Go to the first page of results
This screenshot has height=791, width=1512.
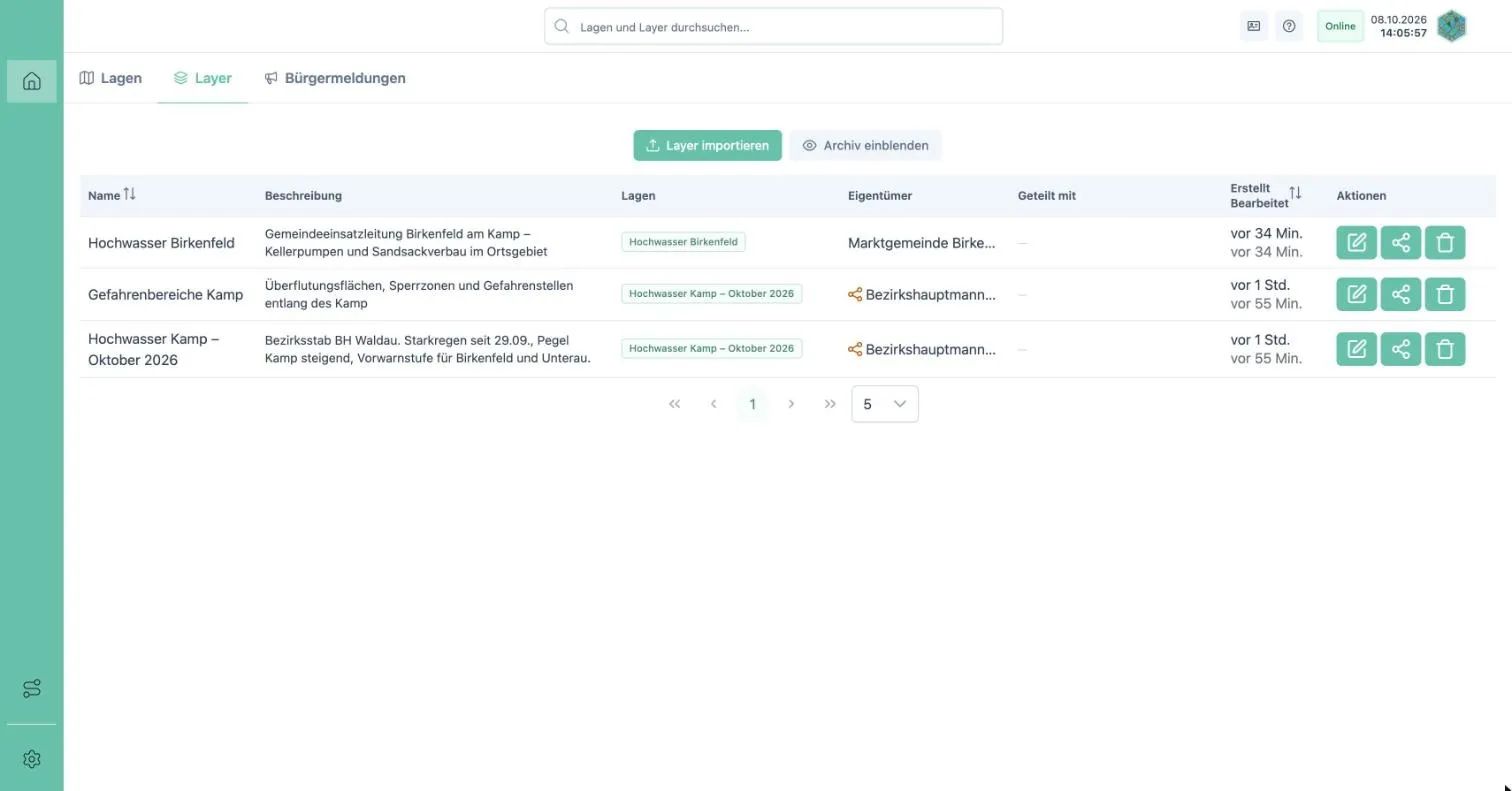click(x=674, y=404)
